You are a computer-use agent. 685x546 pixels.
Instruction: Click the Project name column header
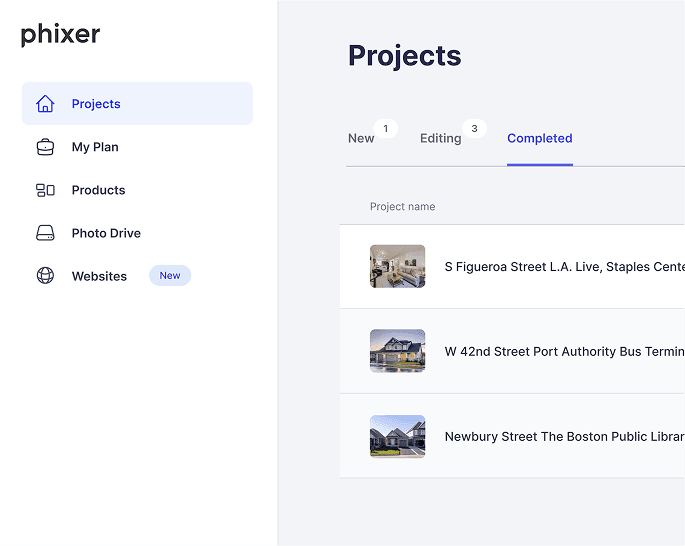coord(402,207)
